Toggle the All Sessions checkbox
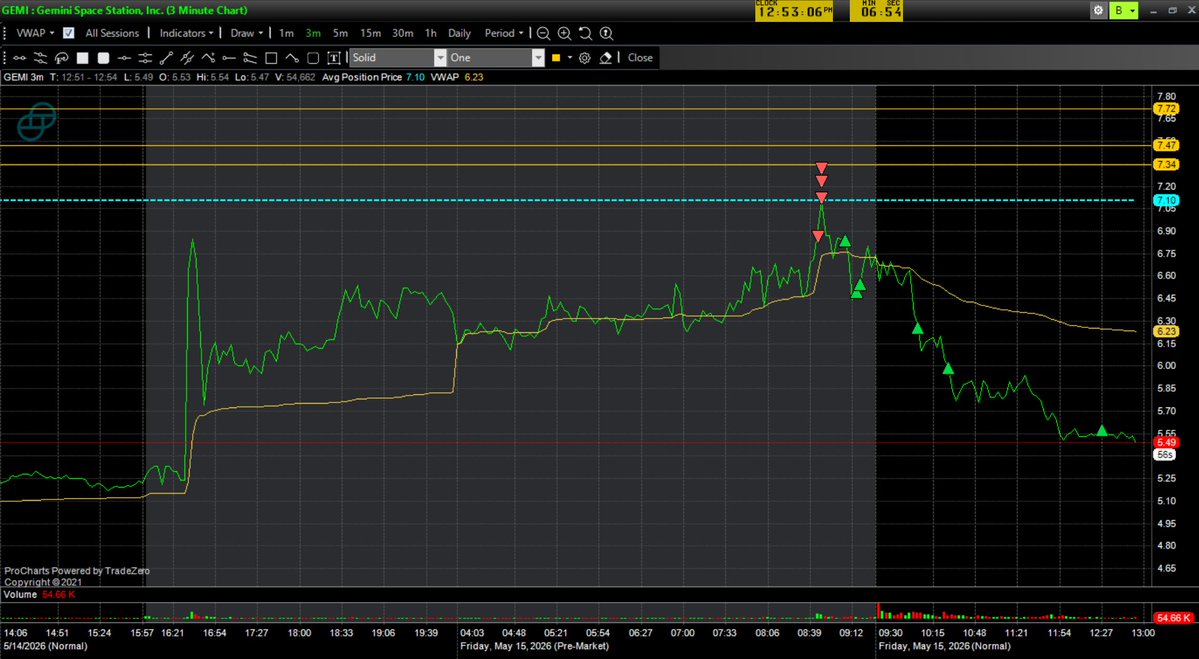 69,33
